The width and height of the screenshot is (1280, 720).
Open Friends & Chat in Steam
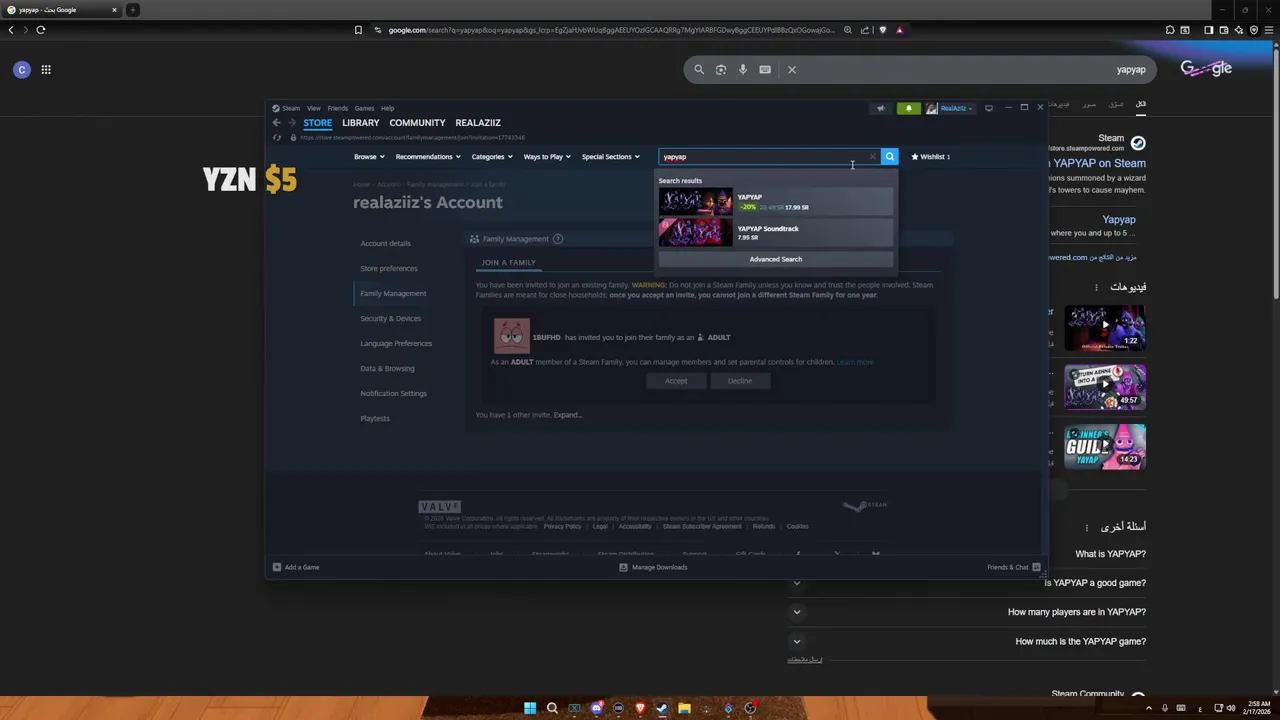tap(1014, 567)
